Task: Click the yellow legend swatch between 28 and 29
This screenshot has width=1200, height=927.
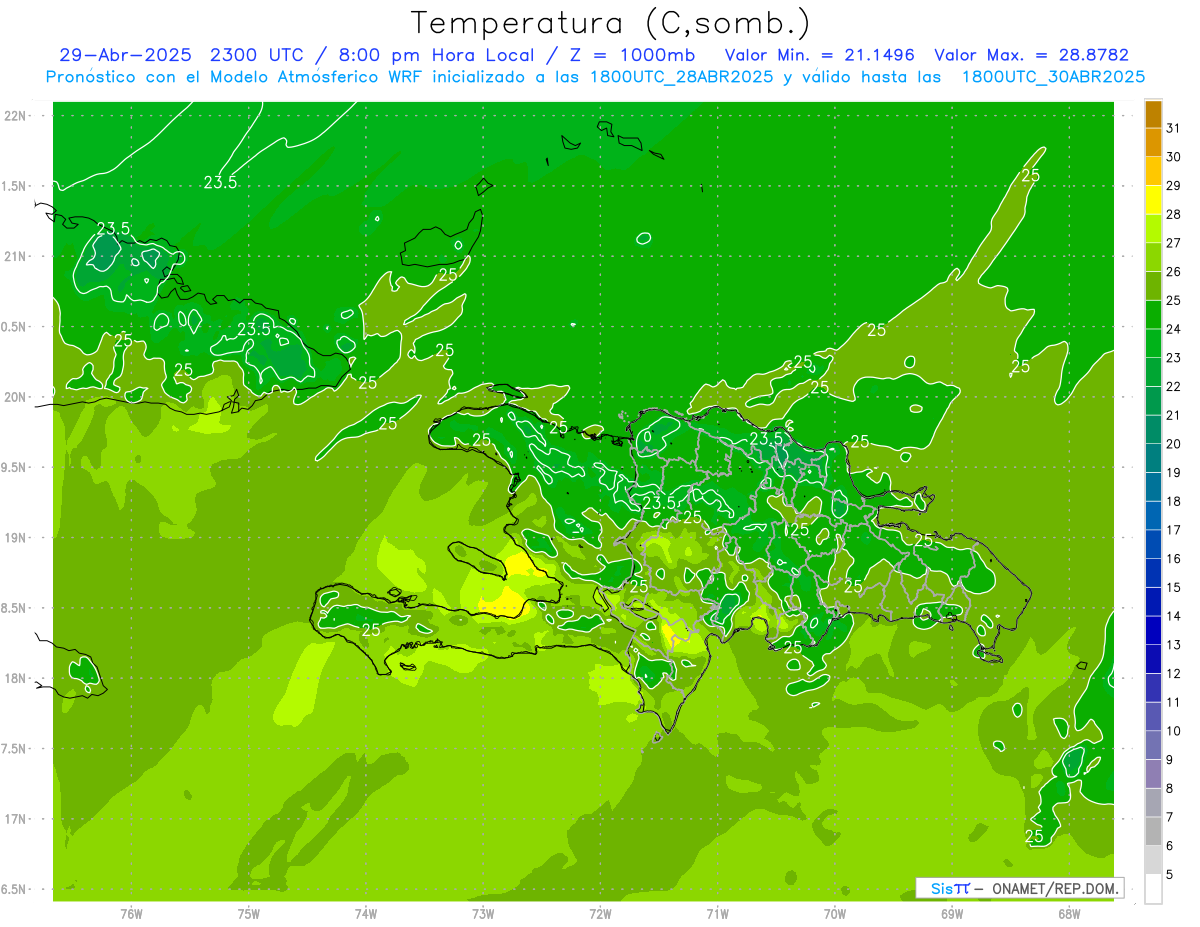Action: pos(1153,200)
